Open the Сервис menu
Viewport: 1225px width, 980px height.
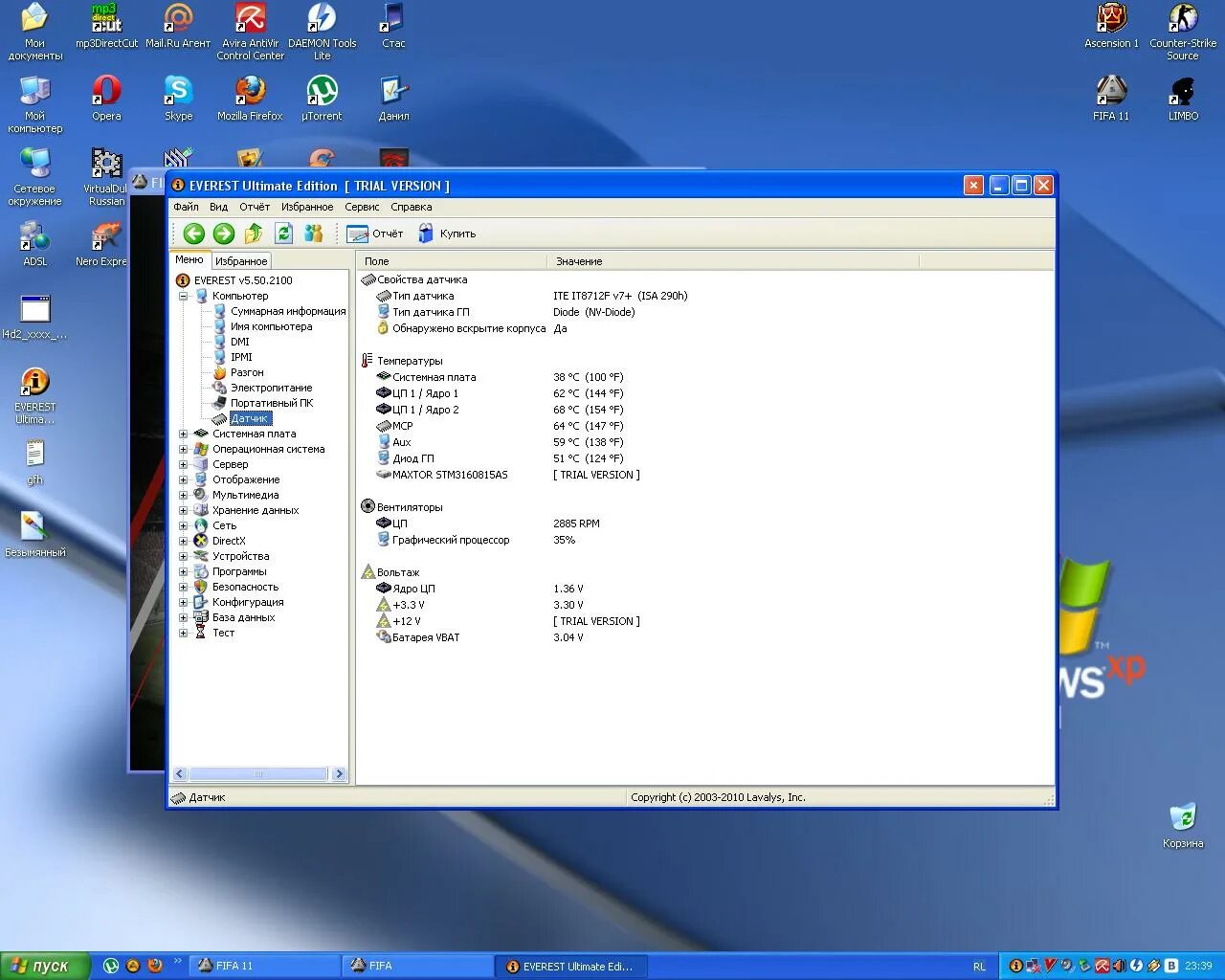[362, 207]
